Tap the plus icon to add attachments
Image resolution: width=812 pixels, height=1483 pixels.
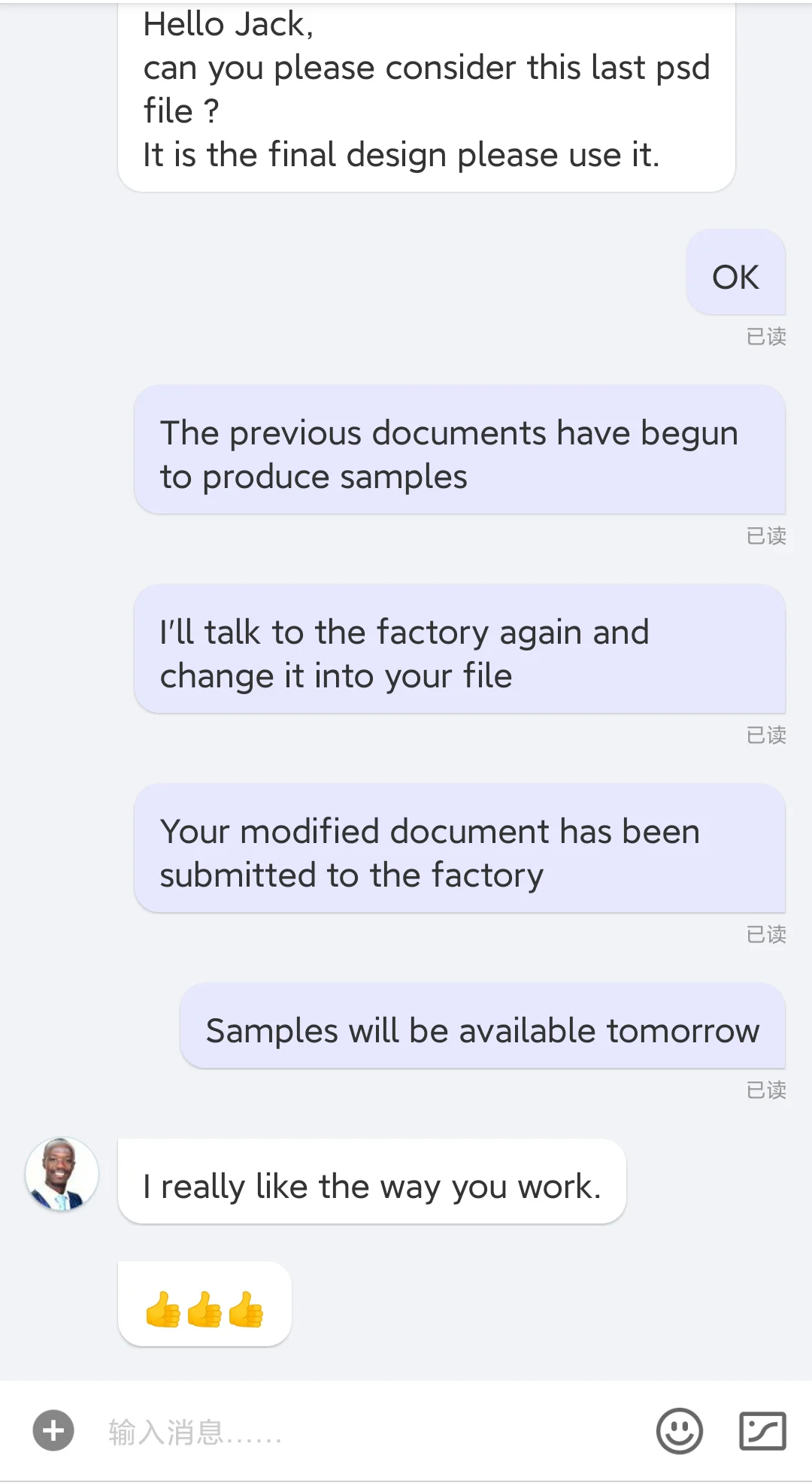click(53, 1430)
